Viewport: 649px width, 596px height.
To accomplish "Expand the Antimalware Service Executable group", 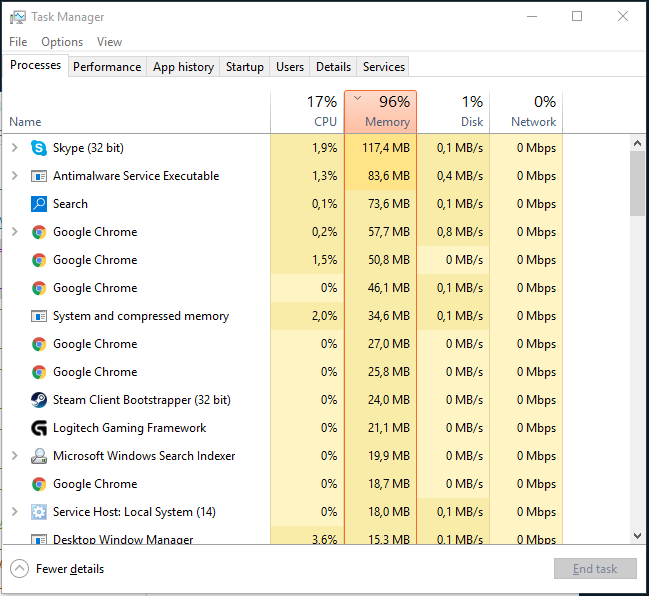I will [14, 175].
